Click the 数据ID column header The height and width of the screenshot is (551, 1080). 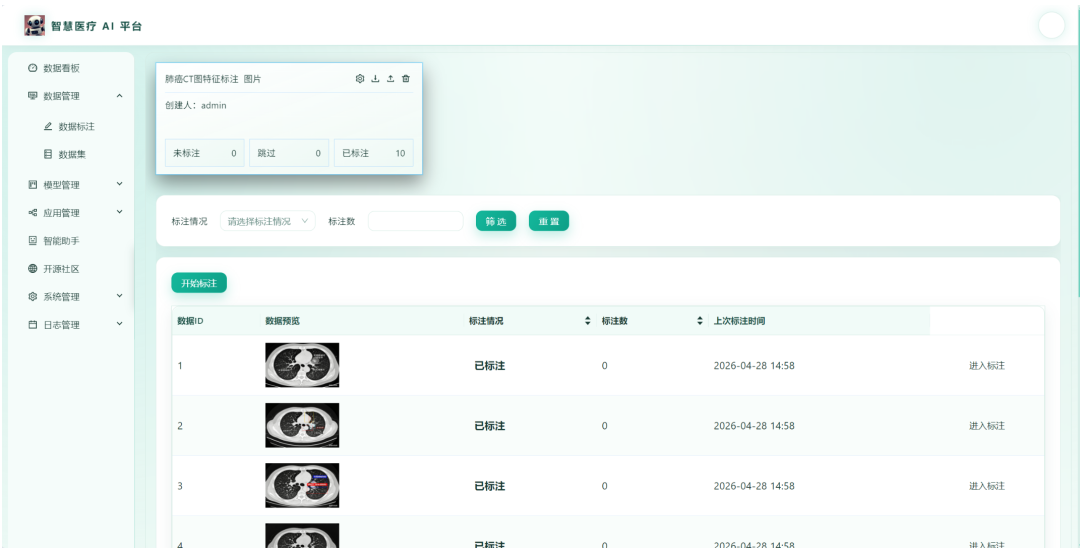tap(190, 321)
